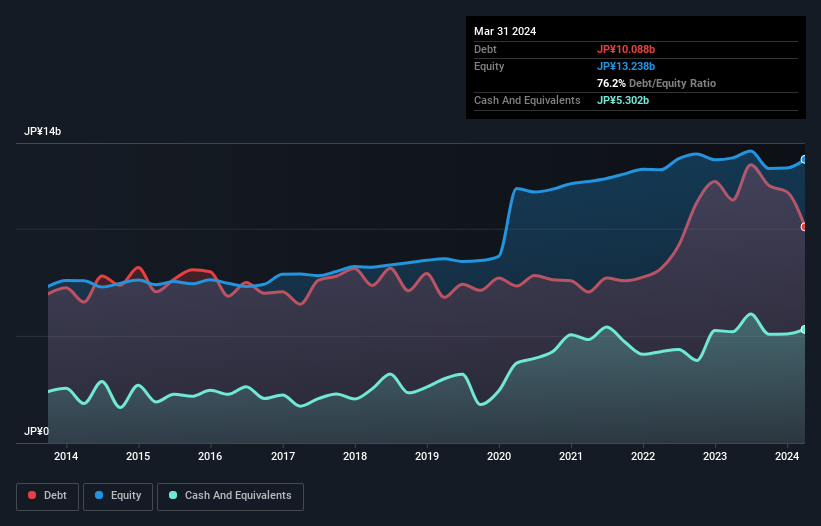Screen dimensions: 821x526
Task: Toggle the Equity series legend button
Action: point(118,496)
